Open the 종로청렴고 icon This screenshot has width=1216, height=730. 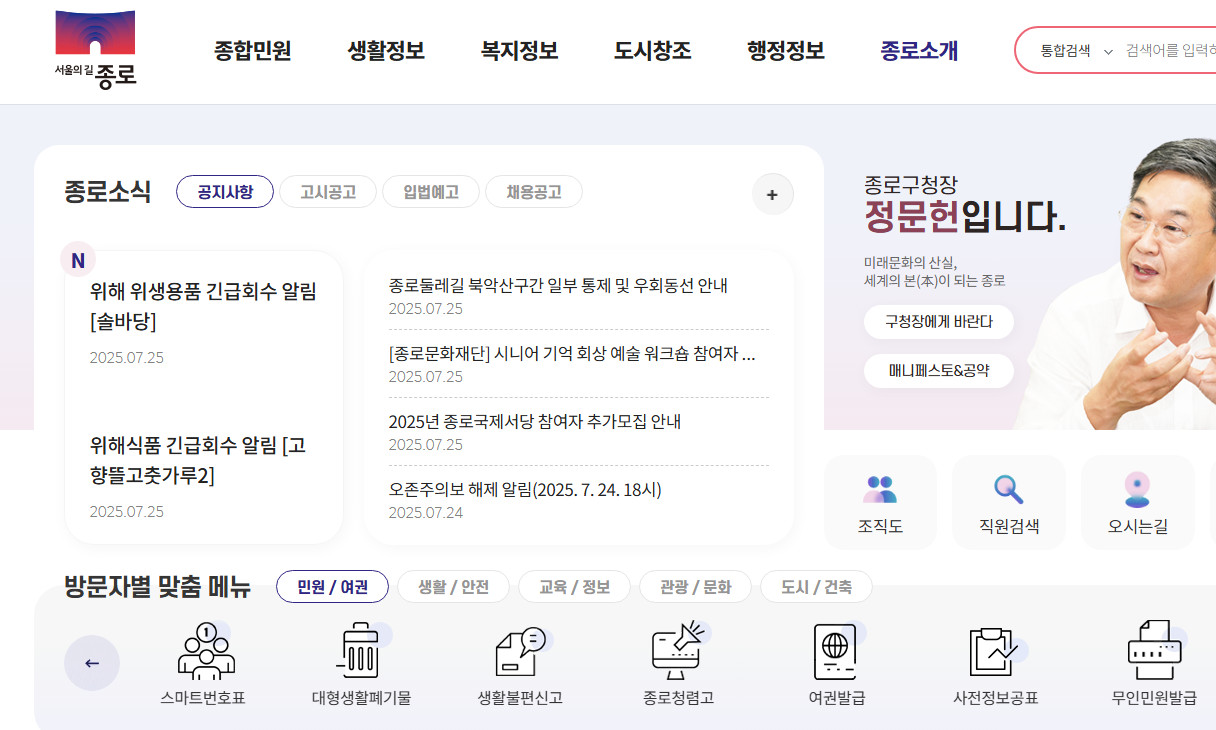[676, 660]
